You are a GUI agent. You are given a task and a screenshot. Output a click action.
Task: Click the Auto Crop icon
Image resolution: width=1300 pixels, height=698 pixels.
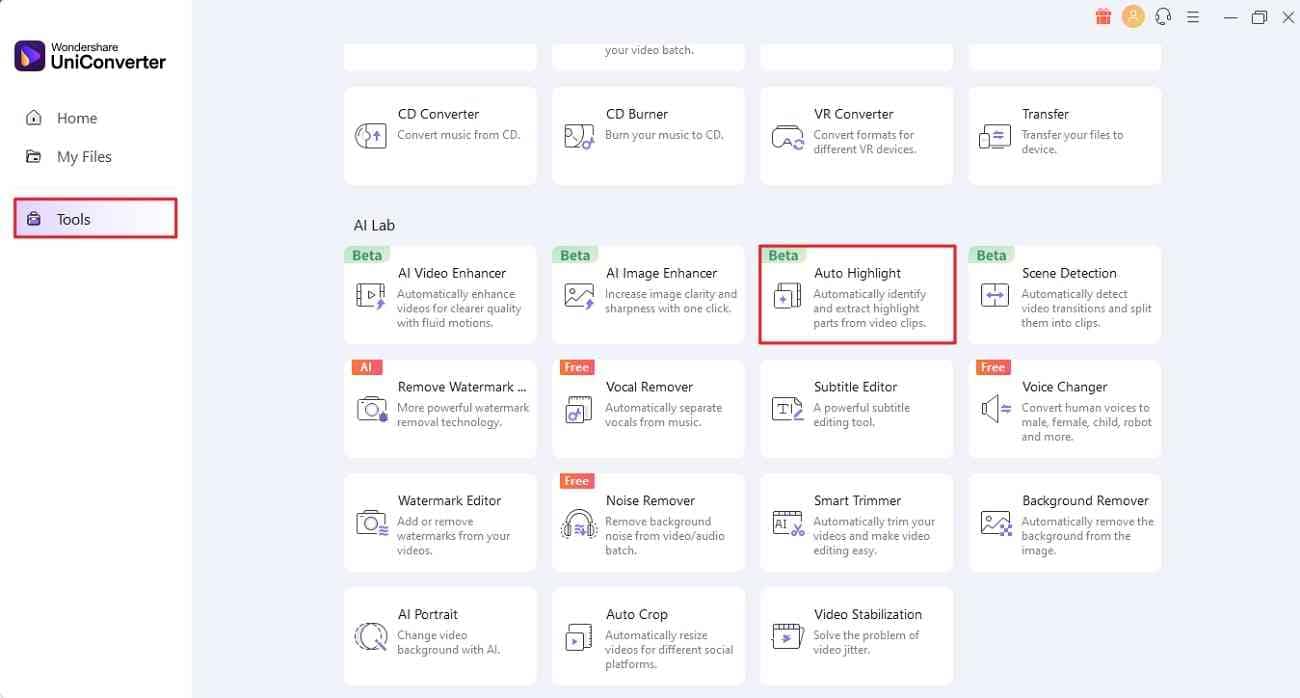point(579,636)
